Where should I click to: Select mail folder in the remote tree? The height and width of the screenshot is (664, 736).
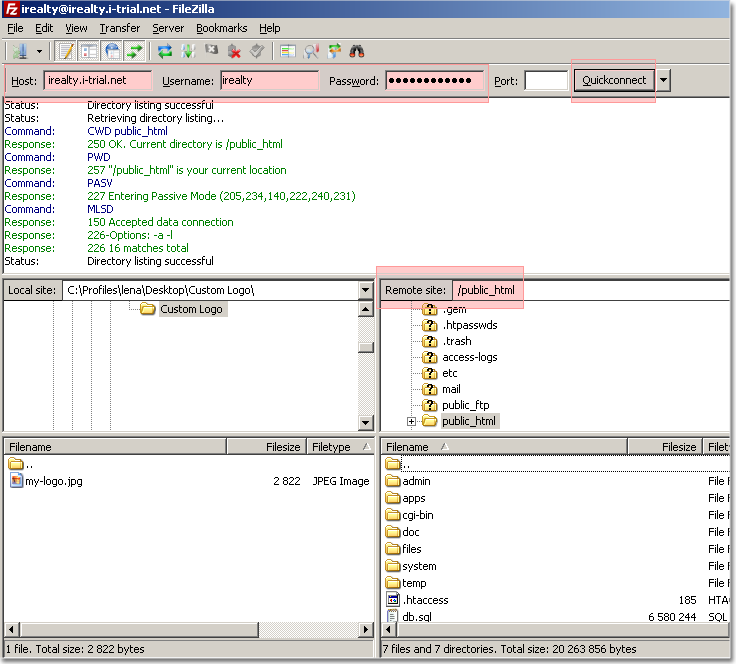(x=451, y=389)
